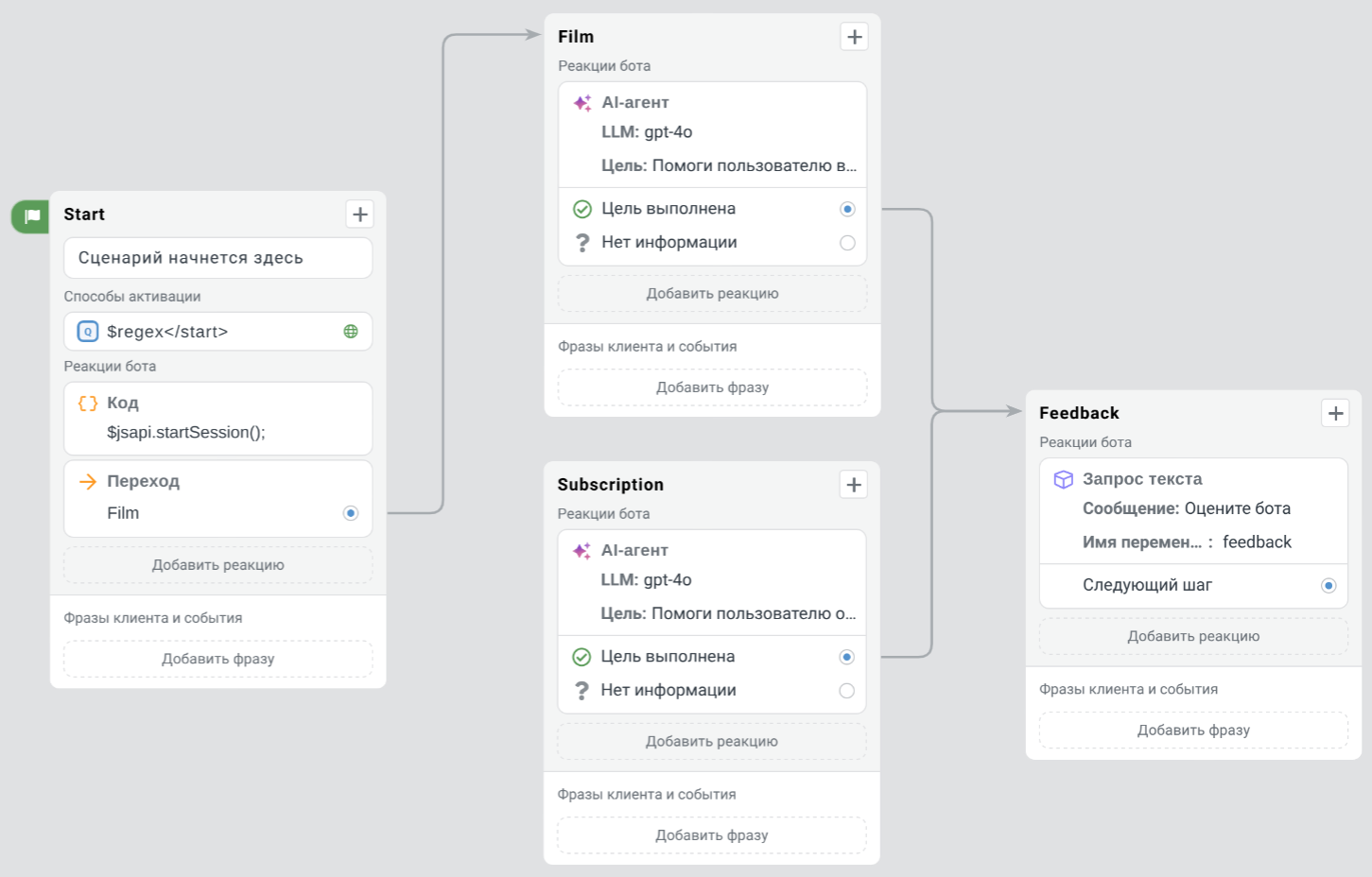The height and width of the screenshot is (877, 1372).
Task: Click the AI-agent sparkle icon in Film
Action: [x=582, y=103]
